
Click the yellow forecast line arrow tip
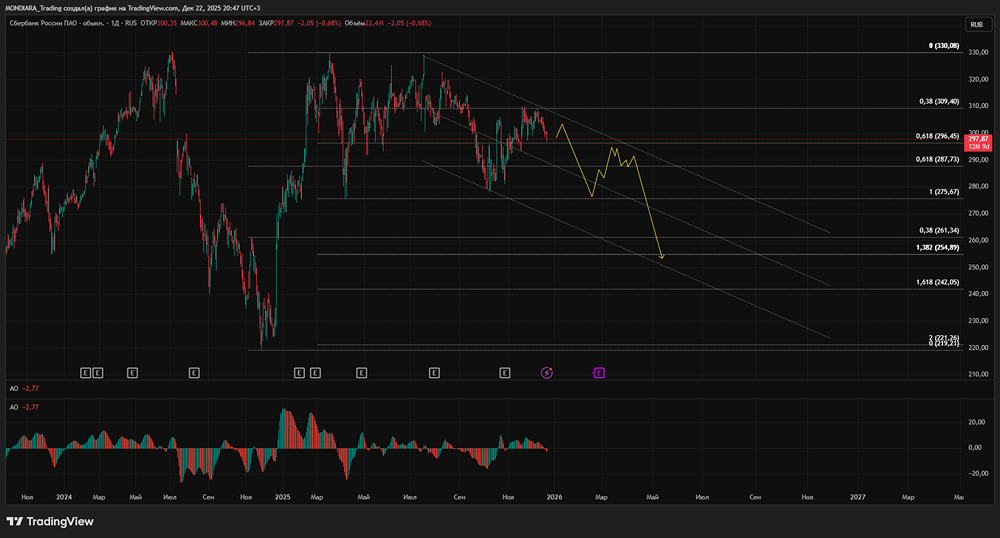click(661, 258)
